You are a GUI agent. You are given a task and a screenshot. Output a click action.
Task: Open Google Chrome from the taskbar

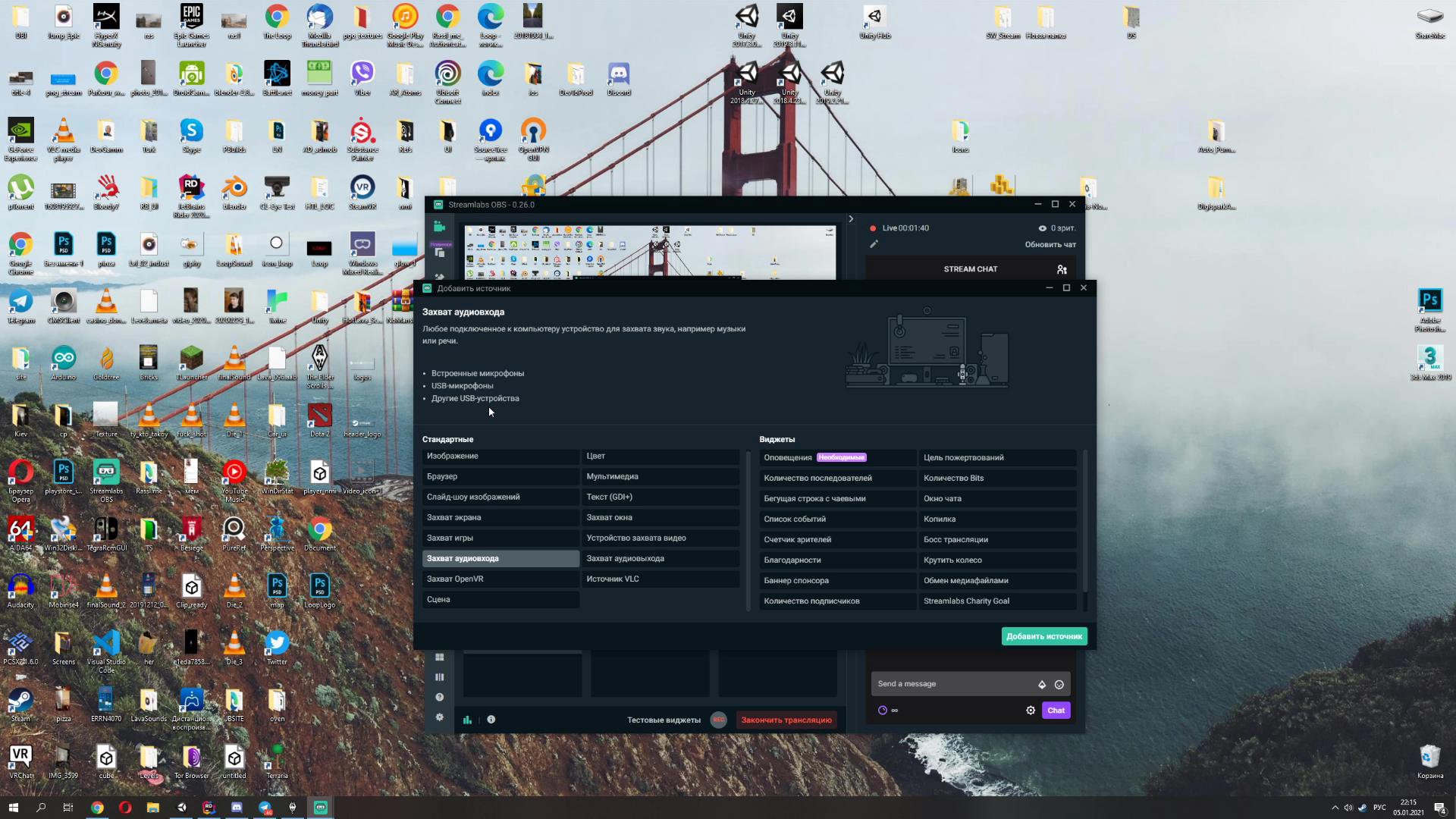coord(97,808)
